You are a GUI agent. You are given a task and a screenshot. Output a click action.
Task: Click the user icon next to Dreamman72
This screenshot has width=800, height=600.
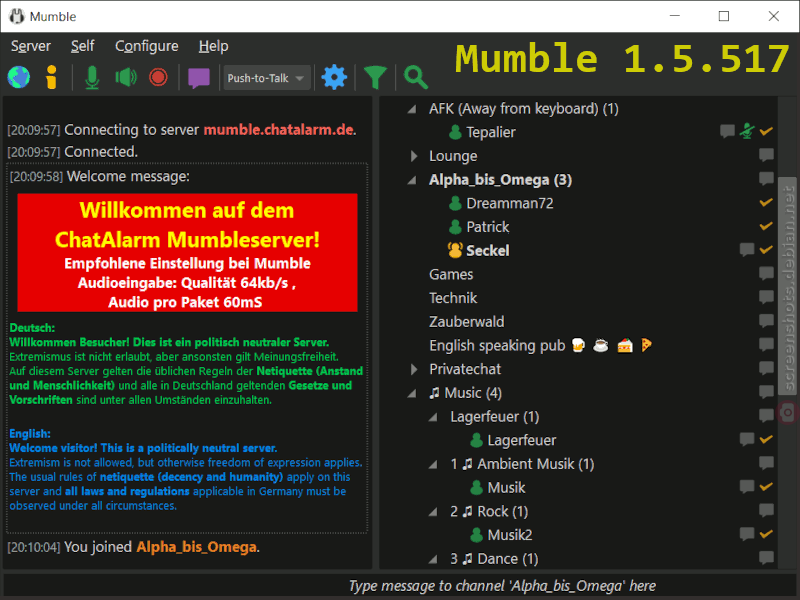[455, 204]
